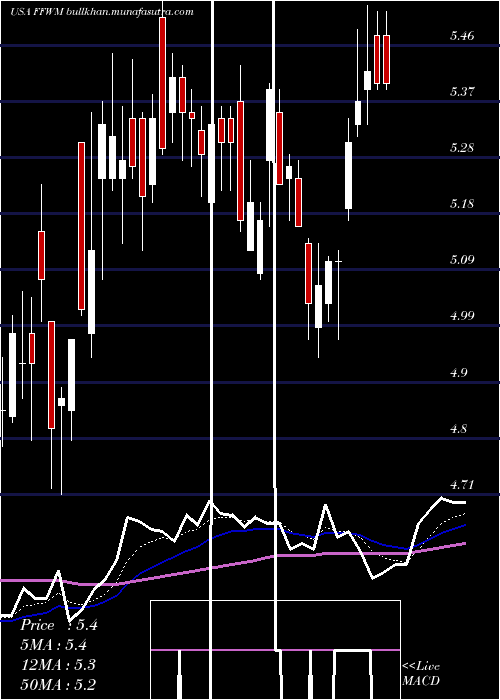Click the tallest red candlestick near 5.46
This screenshot has width=500, height=700.
(x=162, y=83)
